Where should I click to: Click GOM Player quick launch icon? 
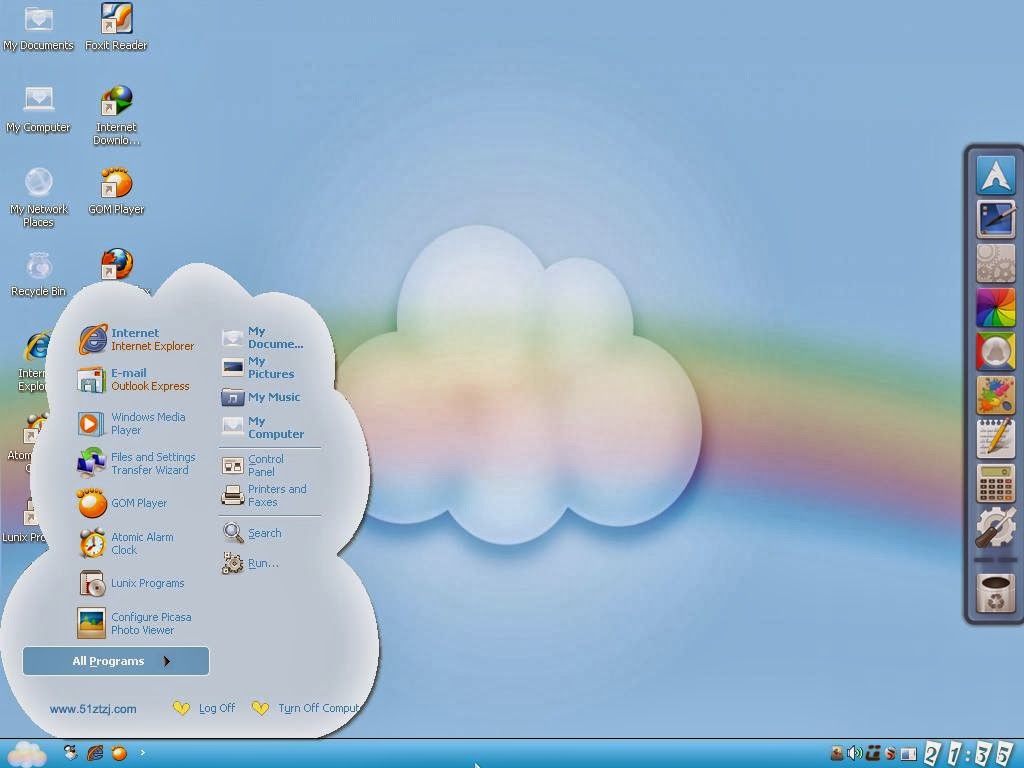click(x=119, y=753)
